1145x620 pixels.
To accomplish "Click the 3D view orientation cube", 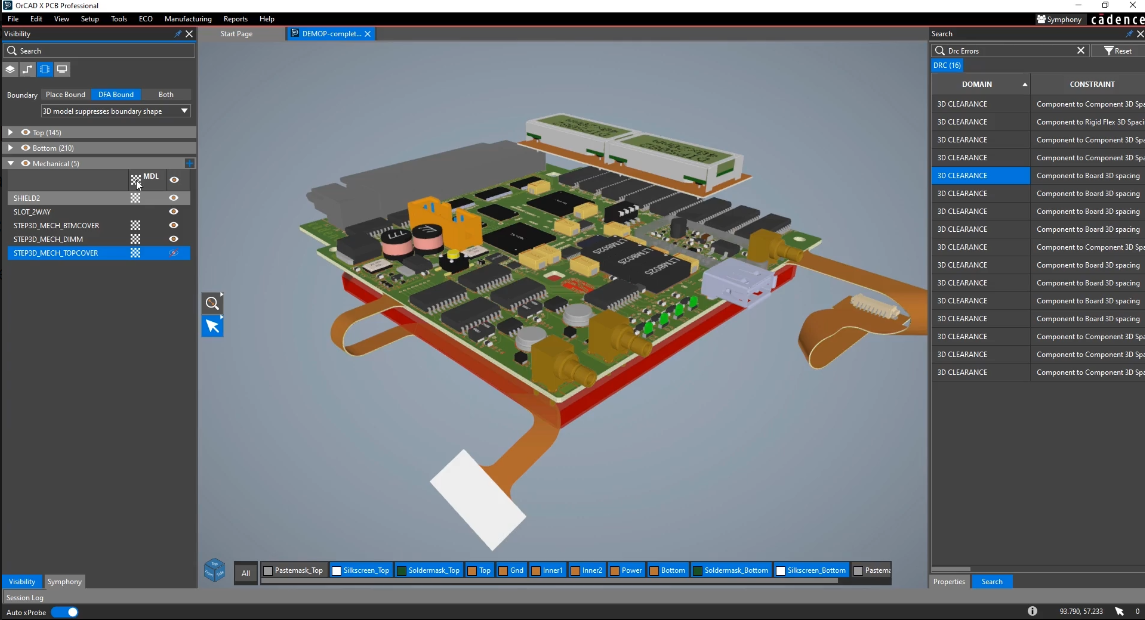I will [214, 570].
